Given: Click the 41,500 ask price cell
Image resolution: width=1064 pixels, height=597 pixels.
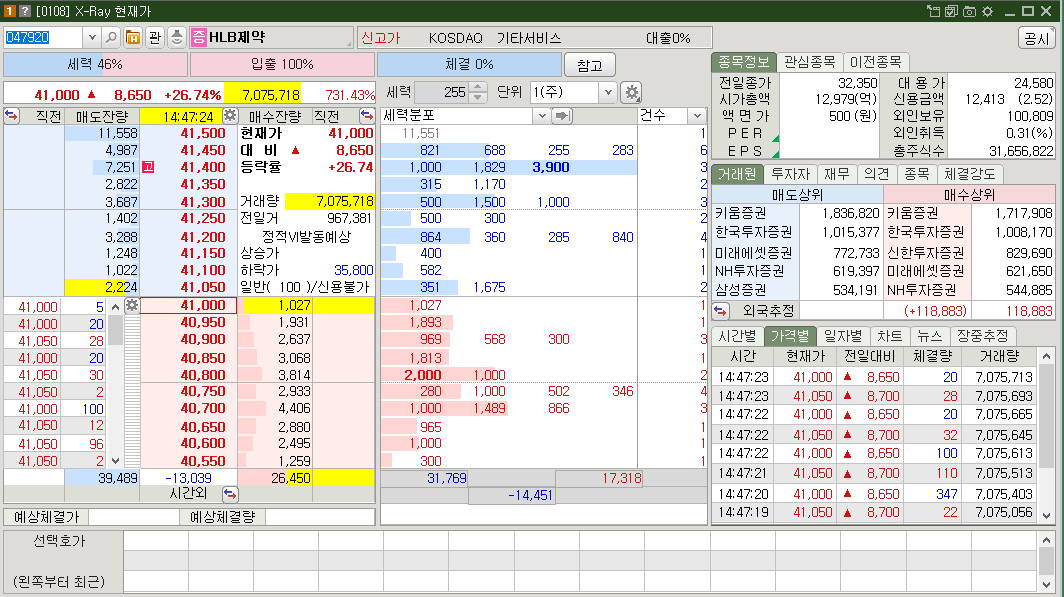Looking at the screenshot, I should (189, 134).
